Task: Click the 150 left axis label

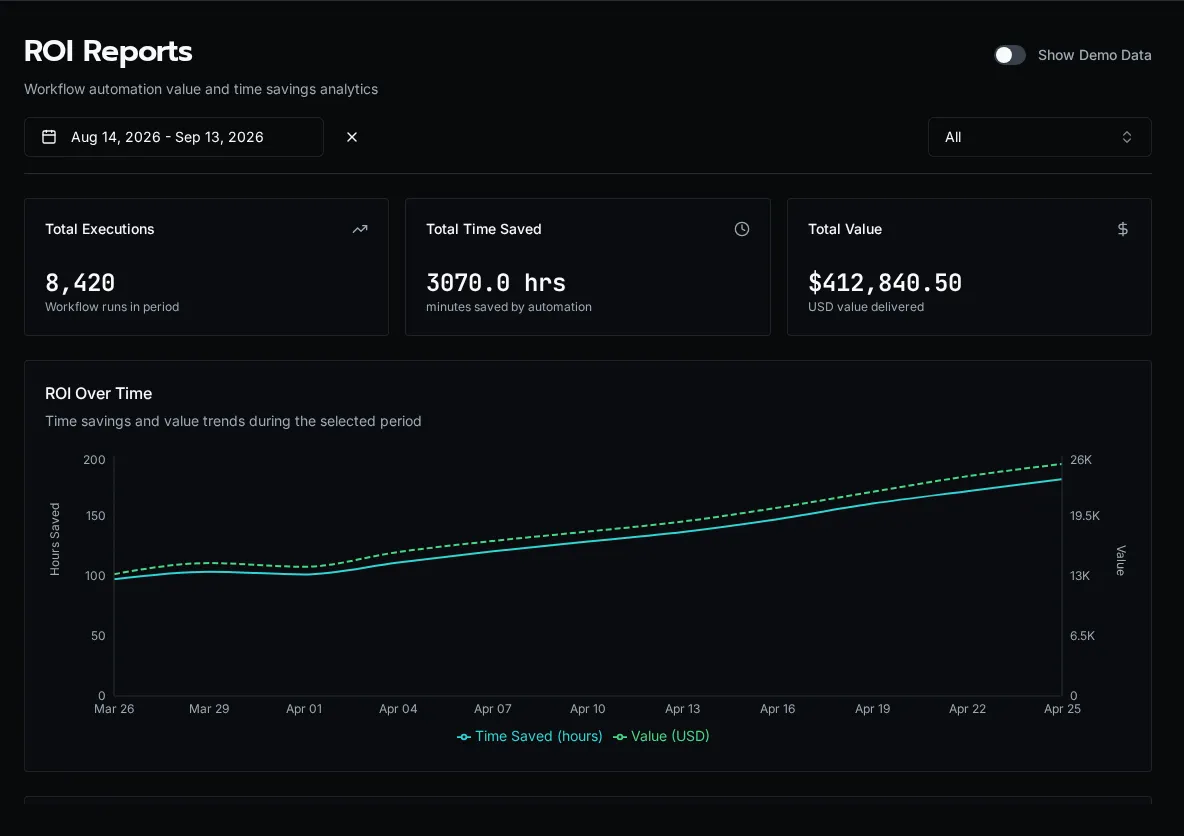Action: (96, 516)
